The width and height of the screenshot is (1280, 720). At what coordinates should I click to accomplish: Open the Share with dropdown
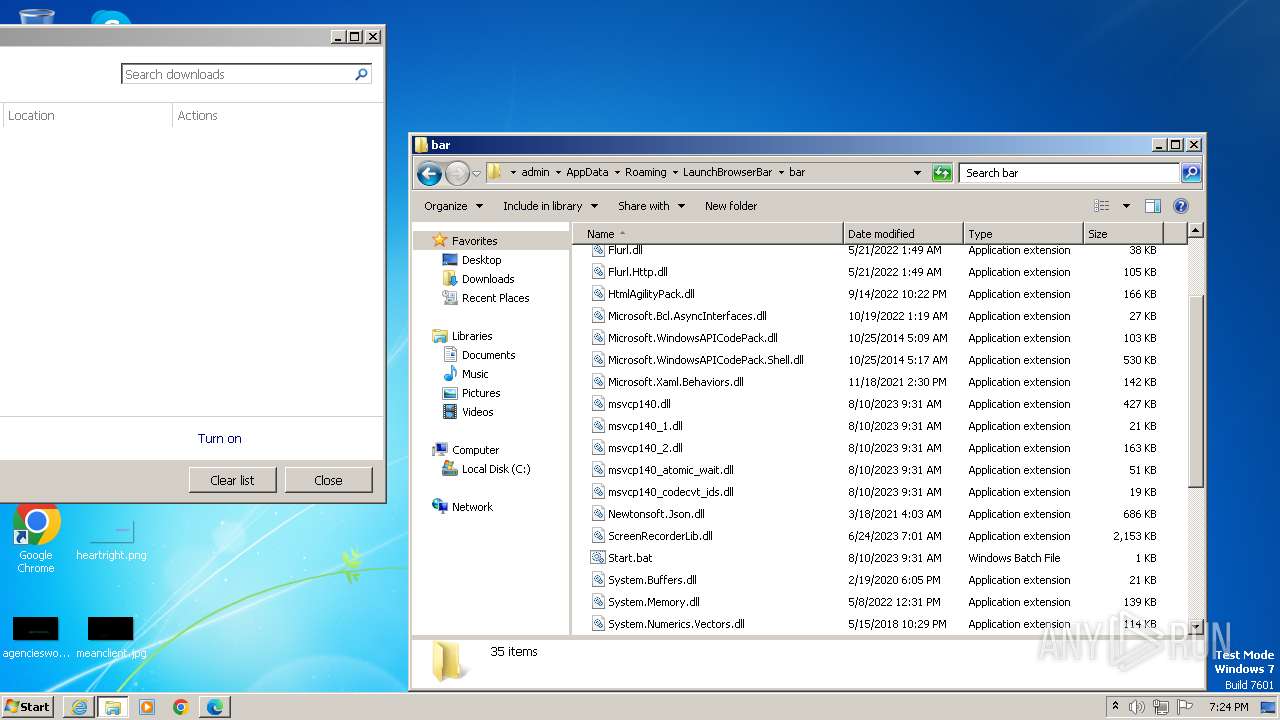pyautogui.click(x=651, y=206)
